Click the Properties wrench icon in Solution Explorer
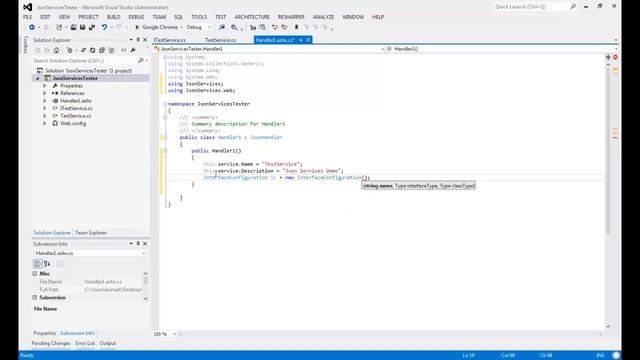 pyautogui.click(x=133, y=50)
